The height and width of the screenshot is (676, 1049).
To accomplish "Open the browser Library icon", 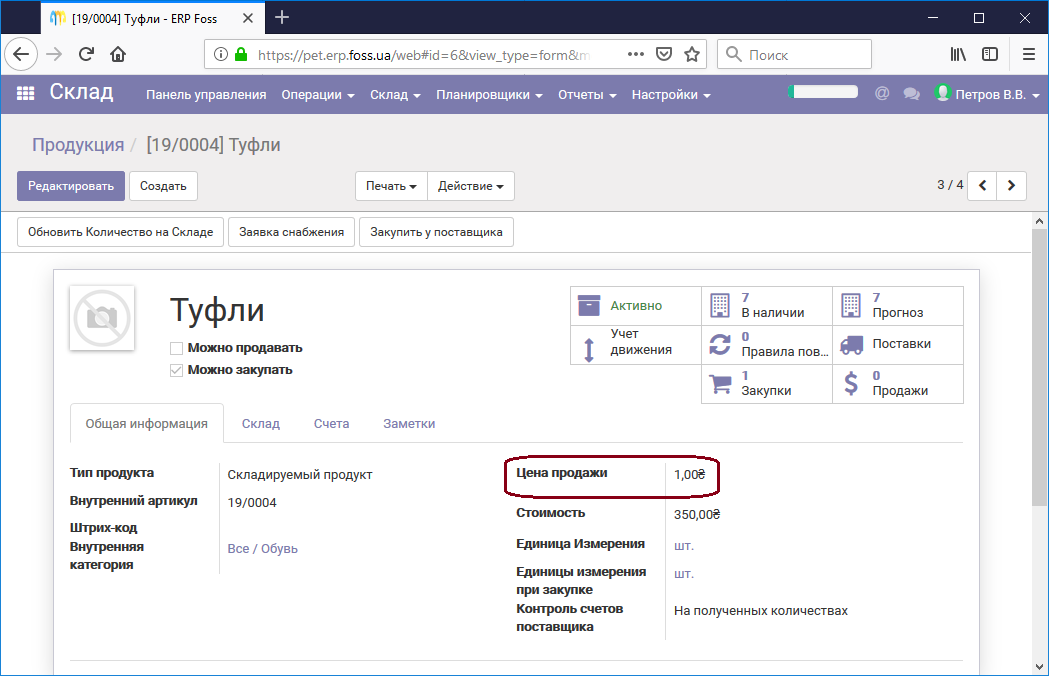I will pyautogui.click(x=958, y=54).
